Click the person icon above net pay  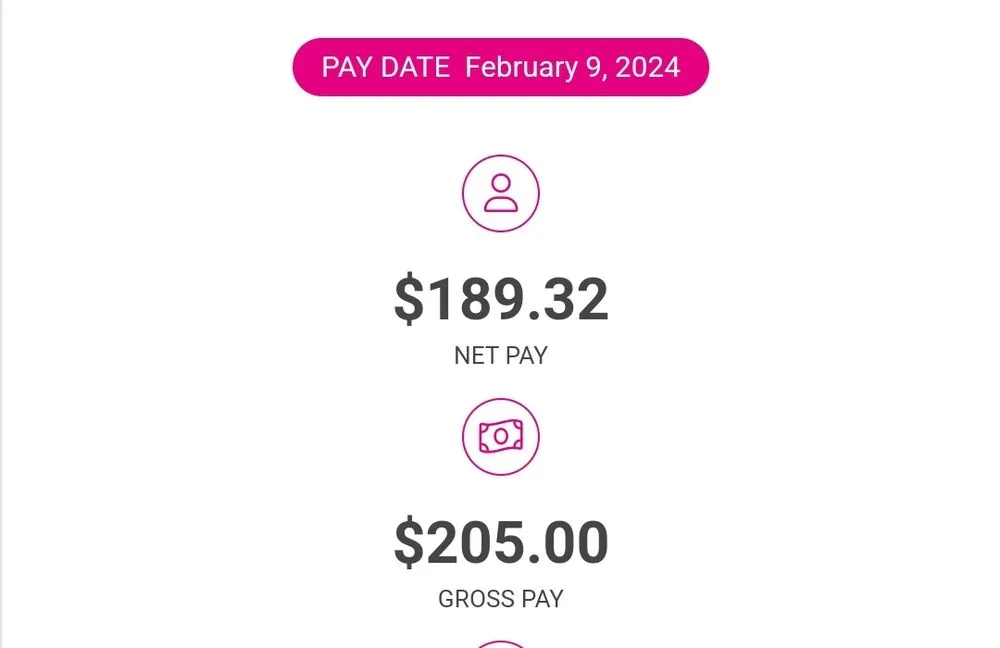[500, 193]
